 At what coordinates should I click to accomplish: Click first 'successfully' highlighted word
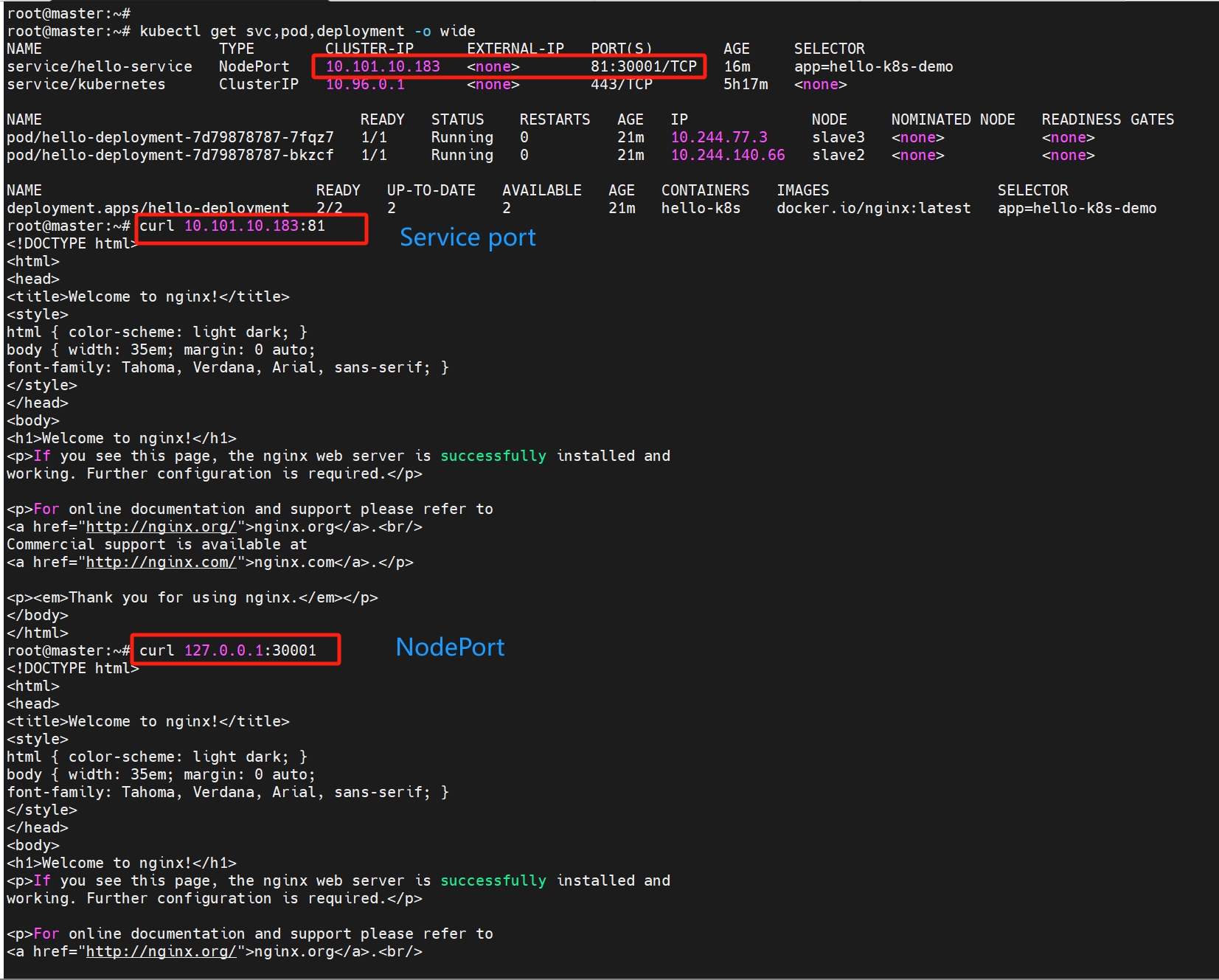493,456
